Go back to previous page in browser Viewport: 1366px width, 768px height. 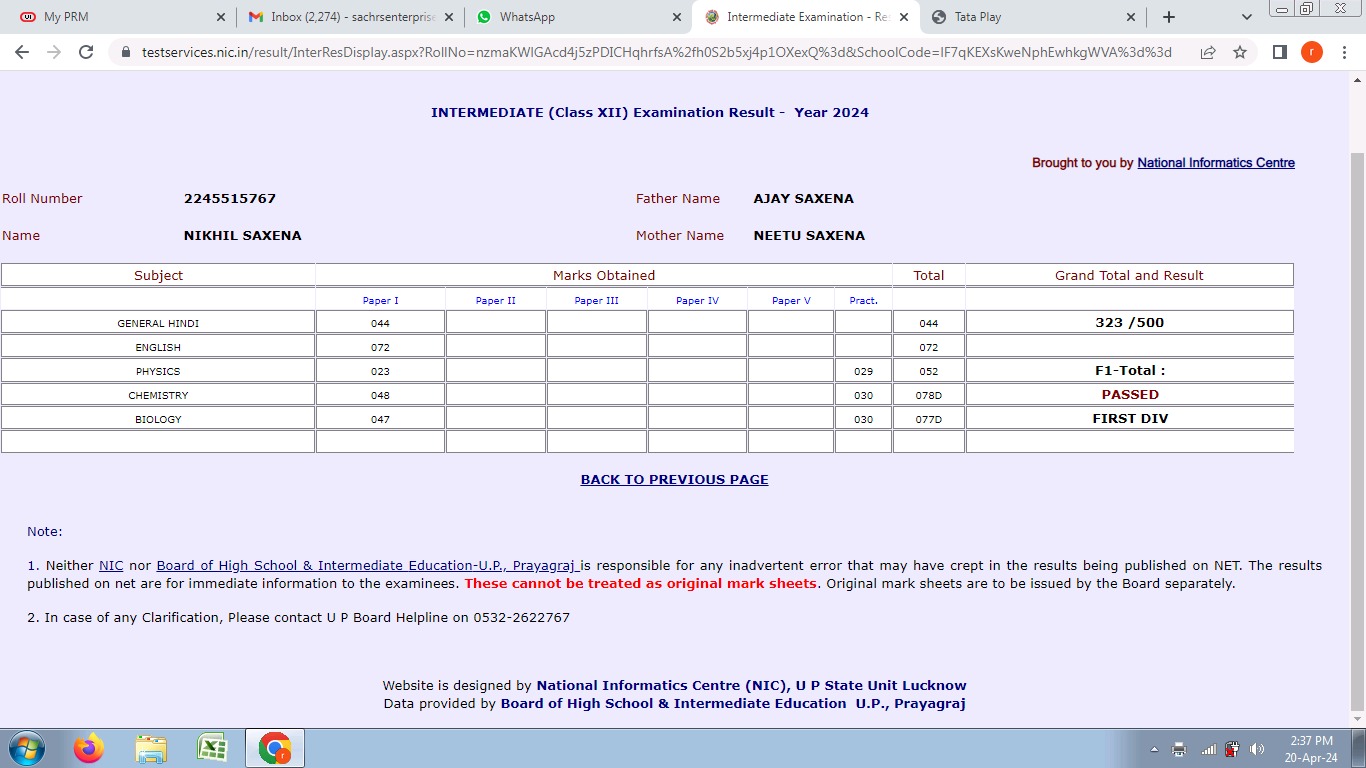tap(22, 52)
